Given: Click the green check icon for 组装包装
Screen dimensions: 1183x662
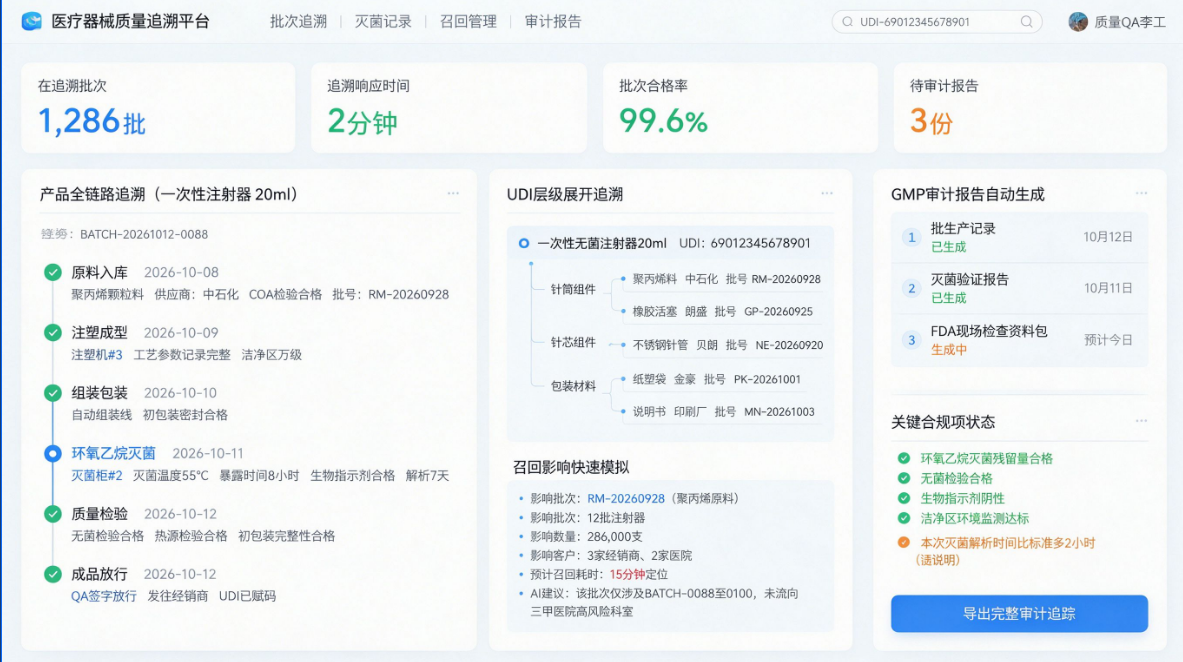Looking at the screenshot, I should (x=53, y=393).
